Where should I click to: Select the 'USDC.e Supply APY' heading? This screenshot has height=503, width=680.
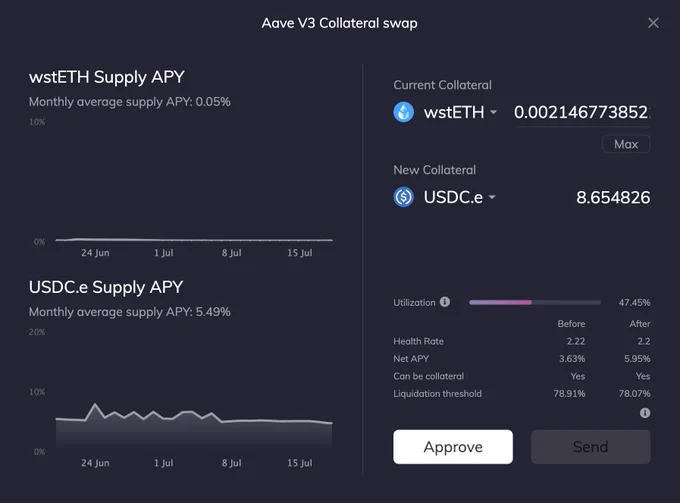pyautogui.click(x=106, y=287)
